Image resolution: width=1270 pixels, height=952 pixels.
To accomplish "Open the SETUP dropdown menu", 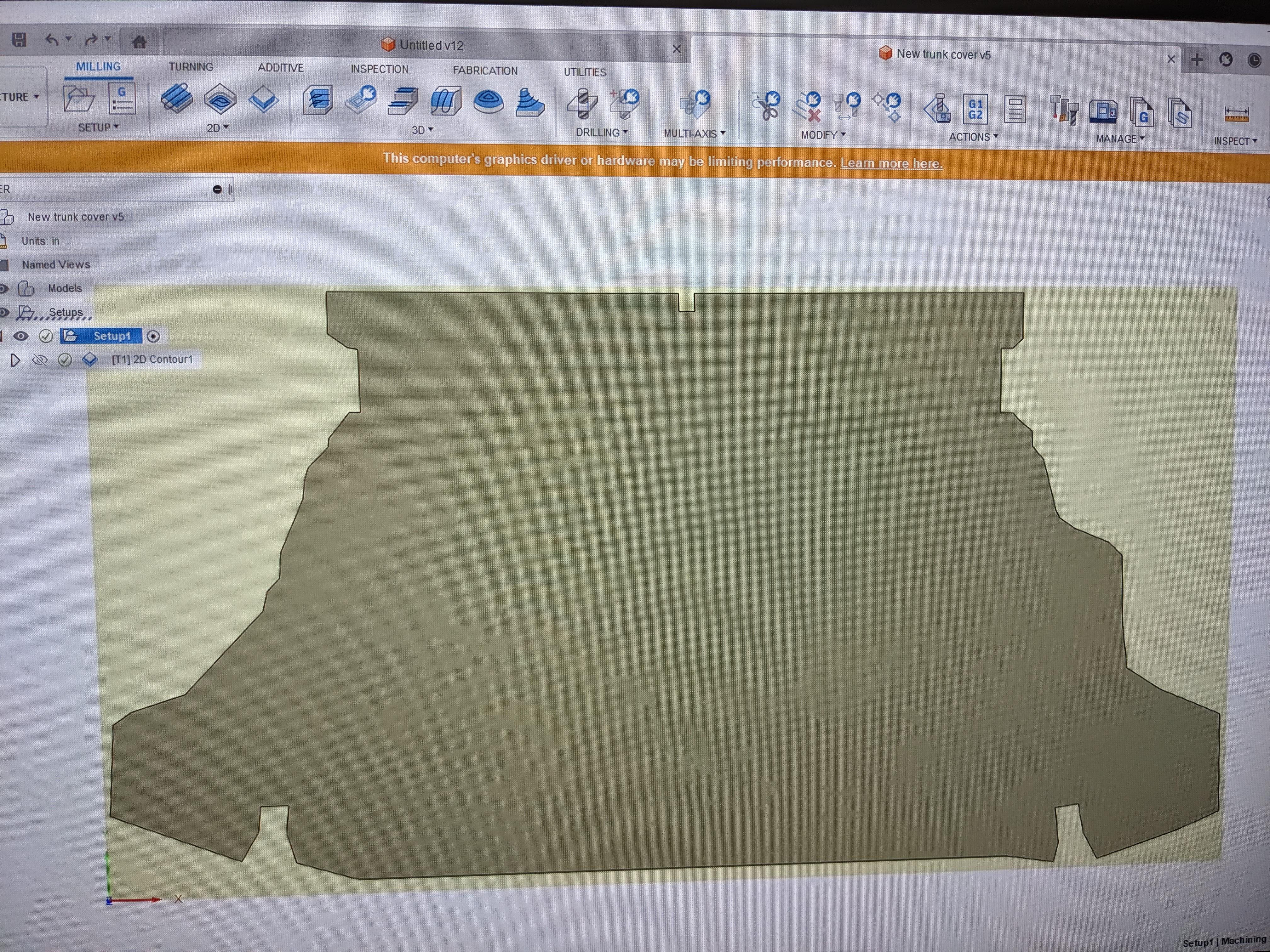I will point(98,127).
